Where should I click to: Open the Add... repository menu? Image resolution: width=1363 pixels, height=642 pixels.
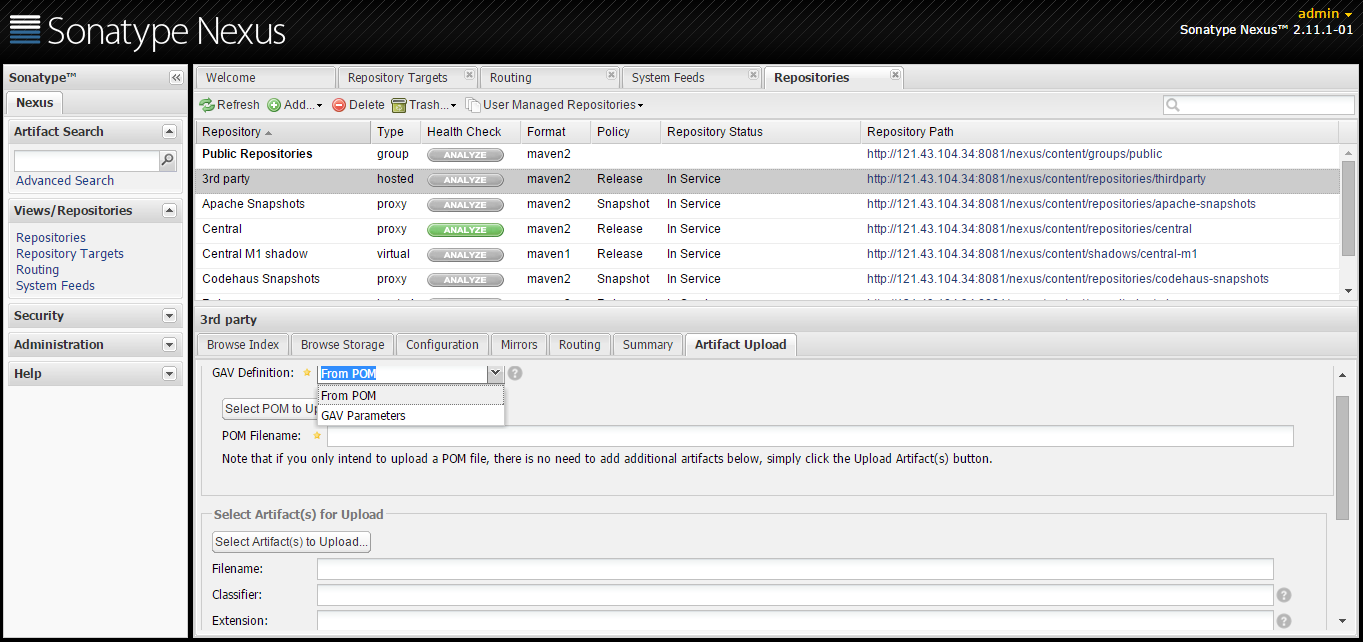295,105
